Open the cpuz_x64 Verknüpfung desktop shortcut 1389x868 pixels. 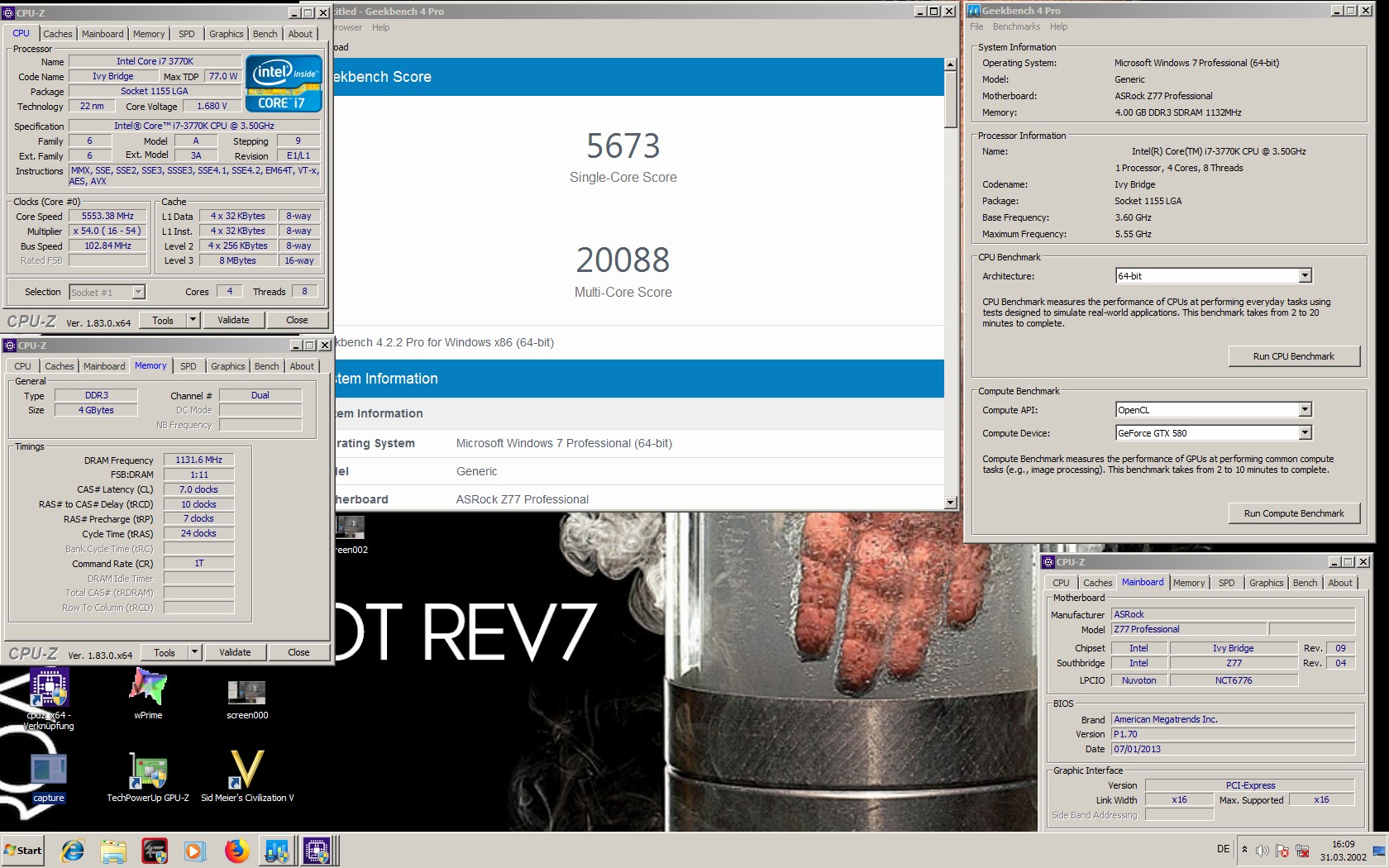pyautogui.click(x=49, y=699)
